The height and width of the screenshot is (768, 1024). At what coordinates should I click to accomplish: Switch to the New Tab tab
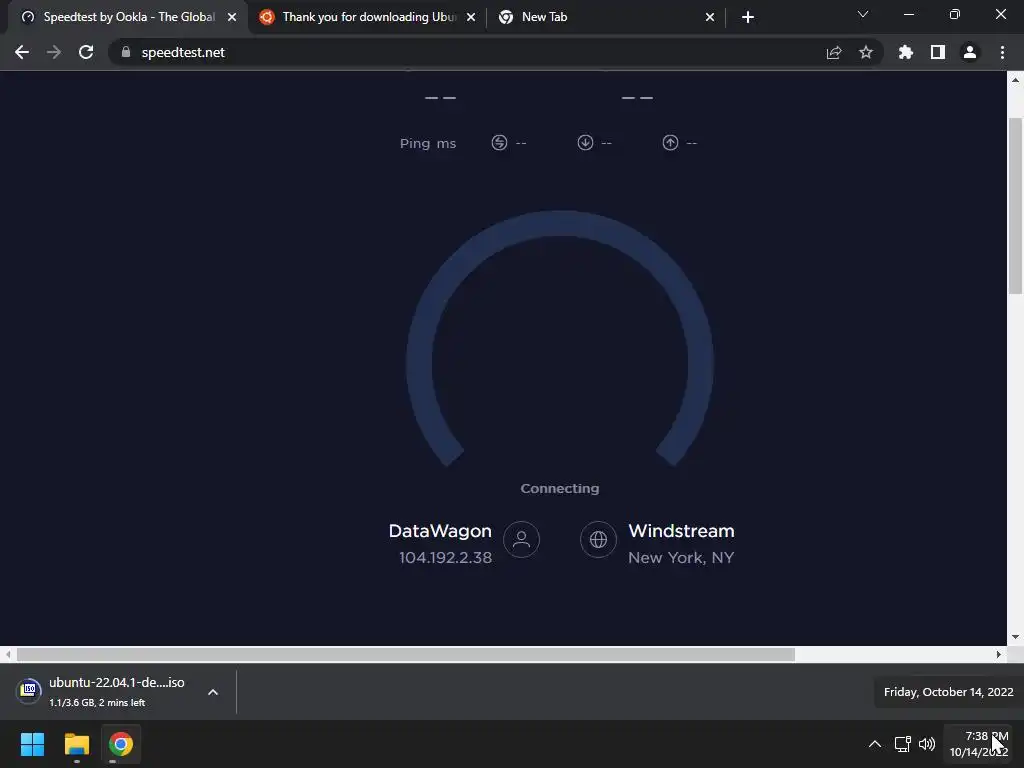pos(607,17)
